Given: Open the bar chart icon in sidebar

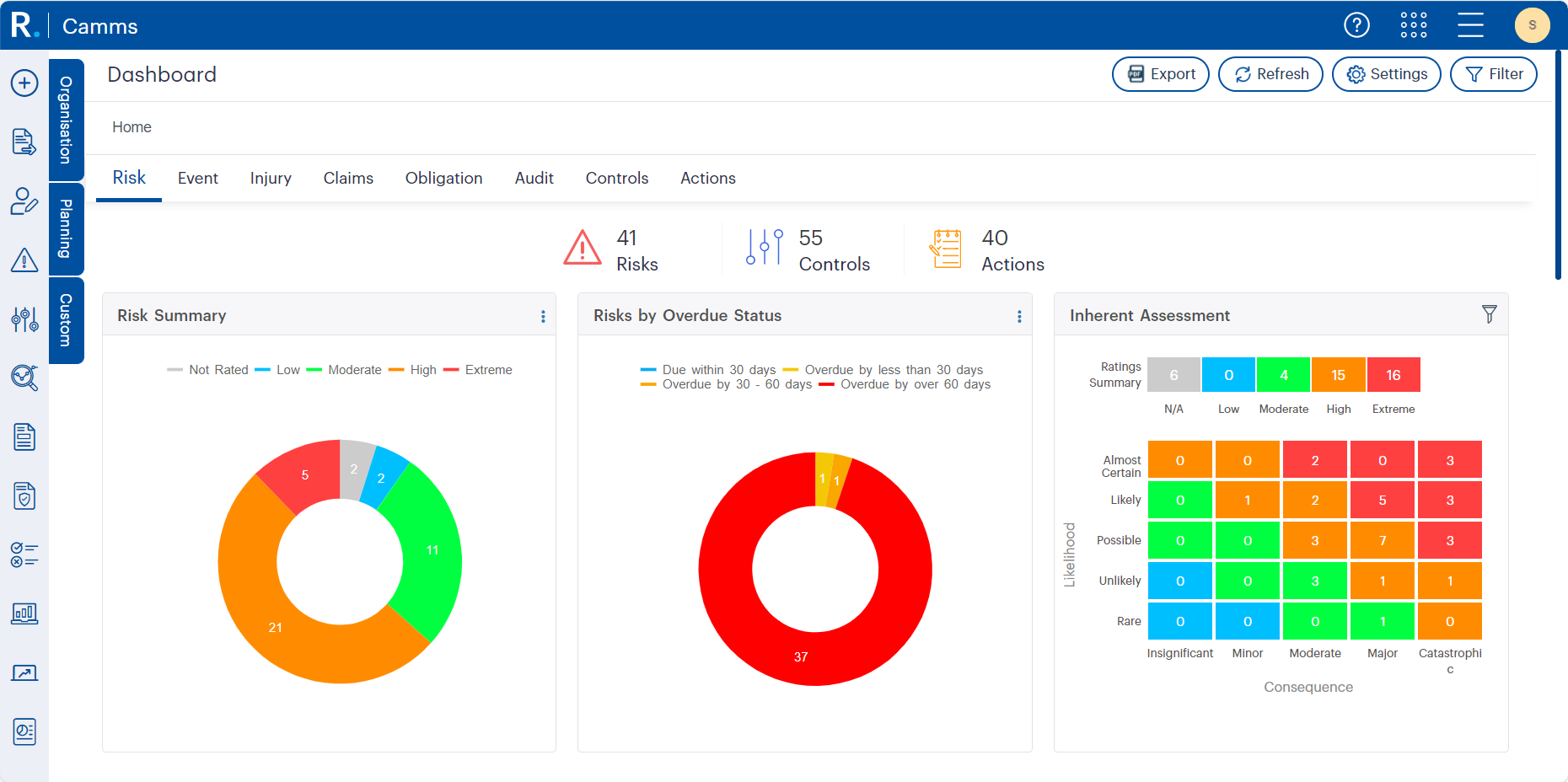Looking at the screenshot, I should pyautogui.click(x=24, y=613).
